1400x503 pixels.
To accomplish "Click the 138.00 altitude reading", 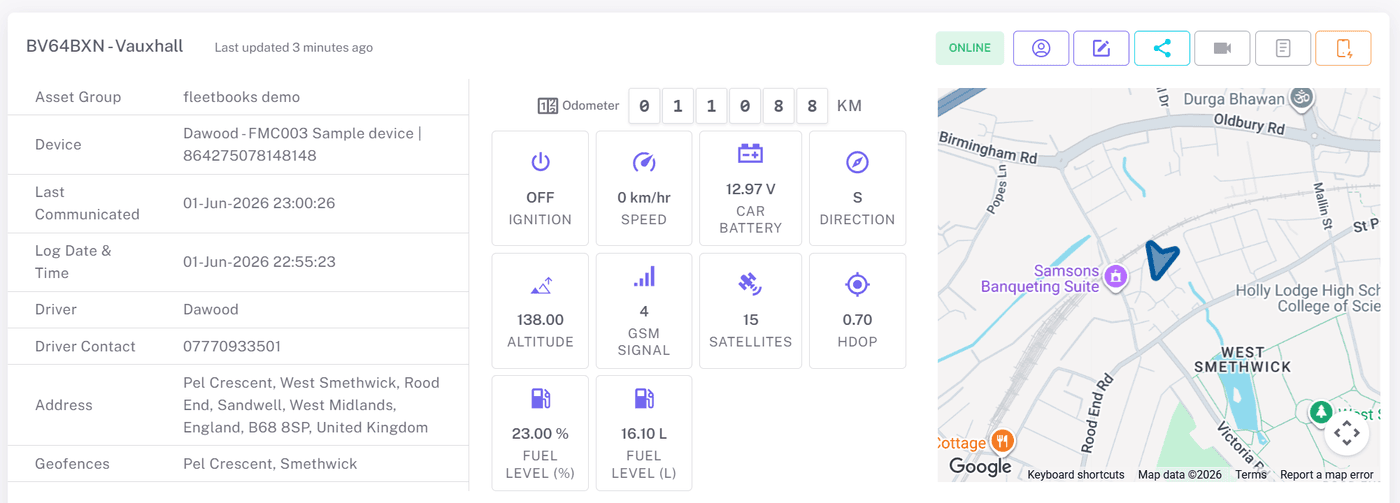I will click(540, 320).
